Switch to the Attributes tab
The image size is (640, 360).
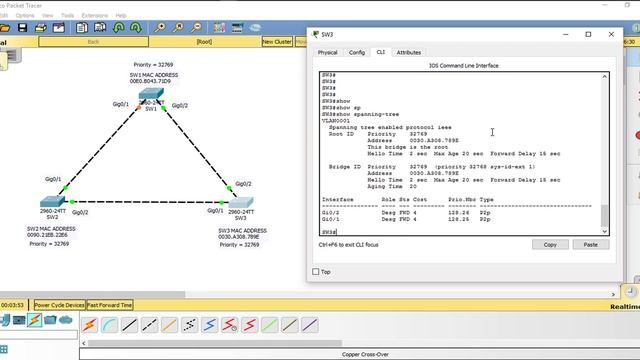[x=409, y=52]
